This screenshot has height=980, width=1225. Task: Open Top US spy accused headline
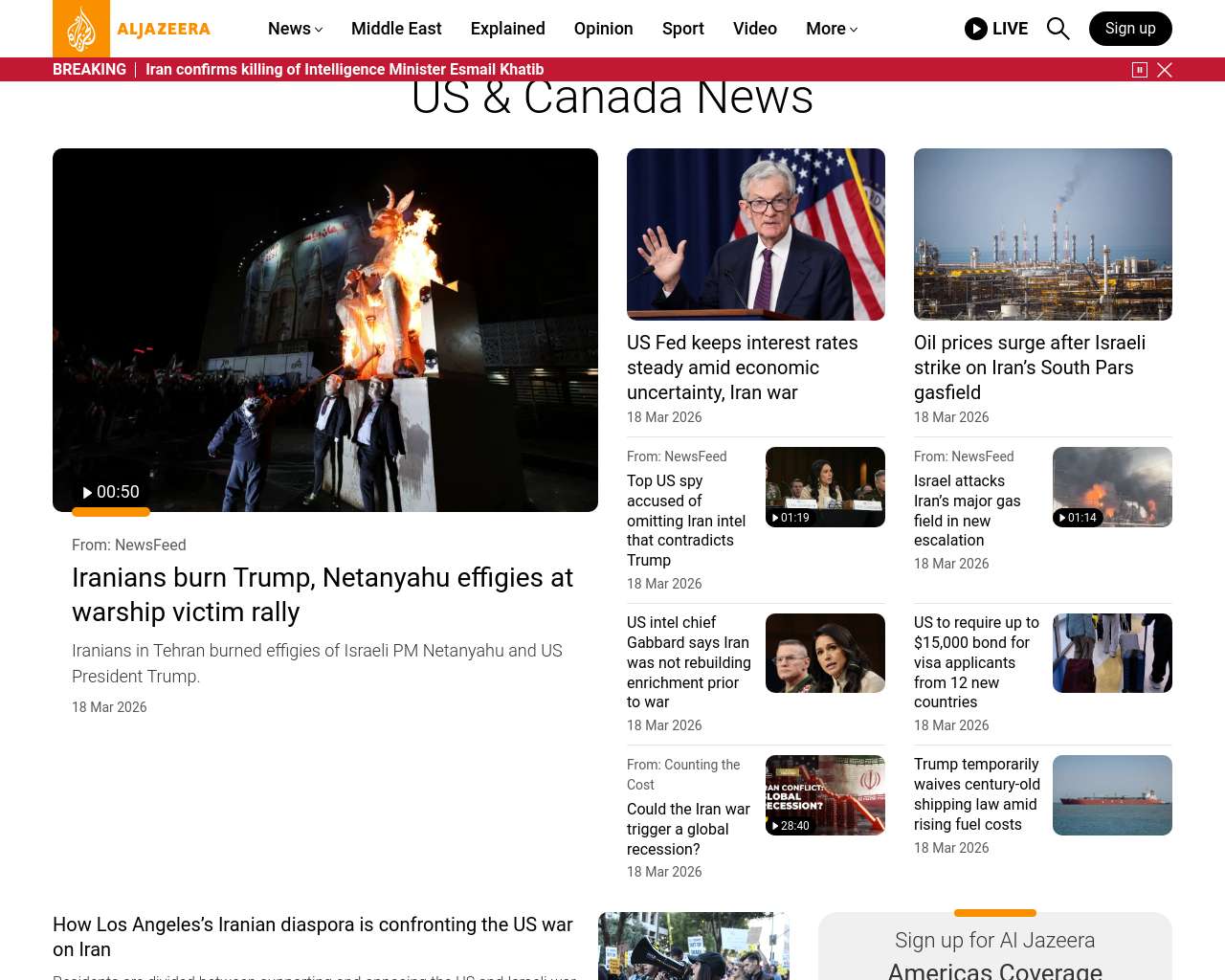coord(686,521)
